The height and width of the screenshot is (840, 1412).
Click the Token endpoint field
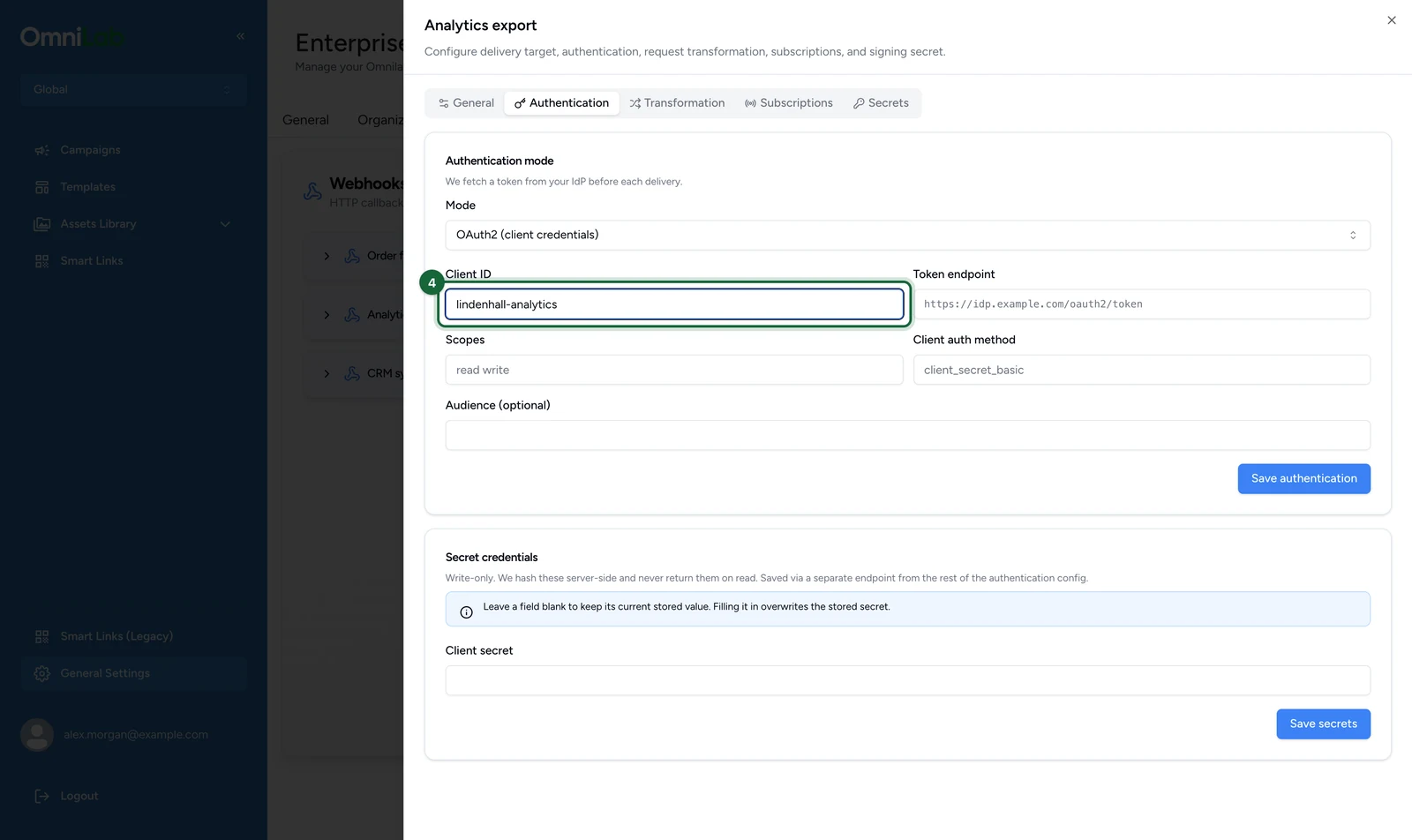[1141, 304]
